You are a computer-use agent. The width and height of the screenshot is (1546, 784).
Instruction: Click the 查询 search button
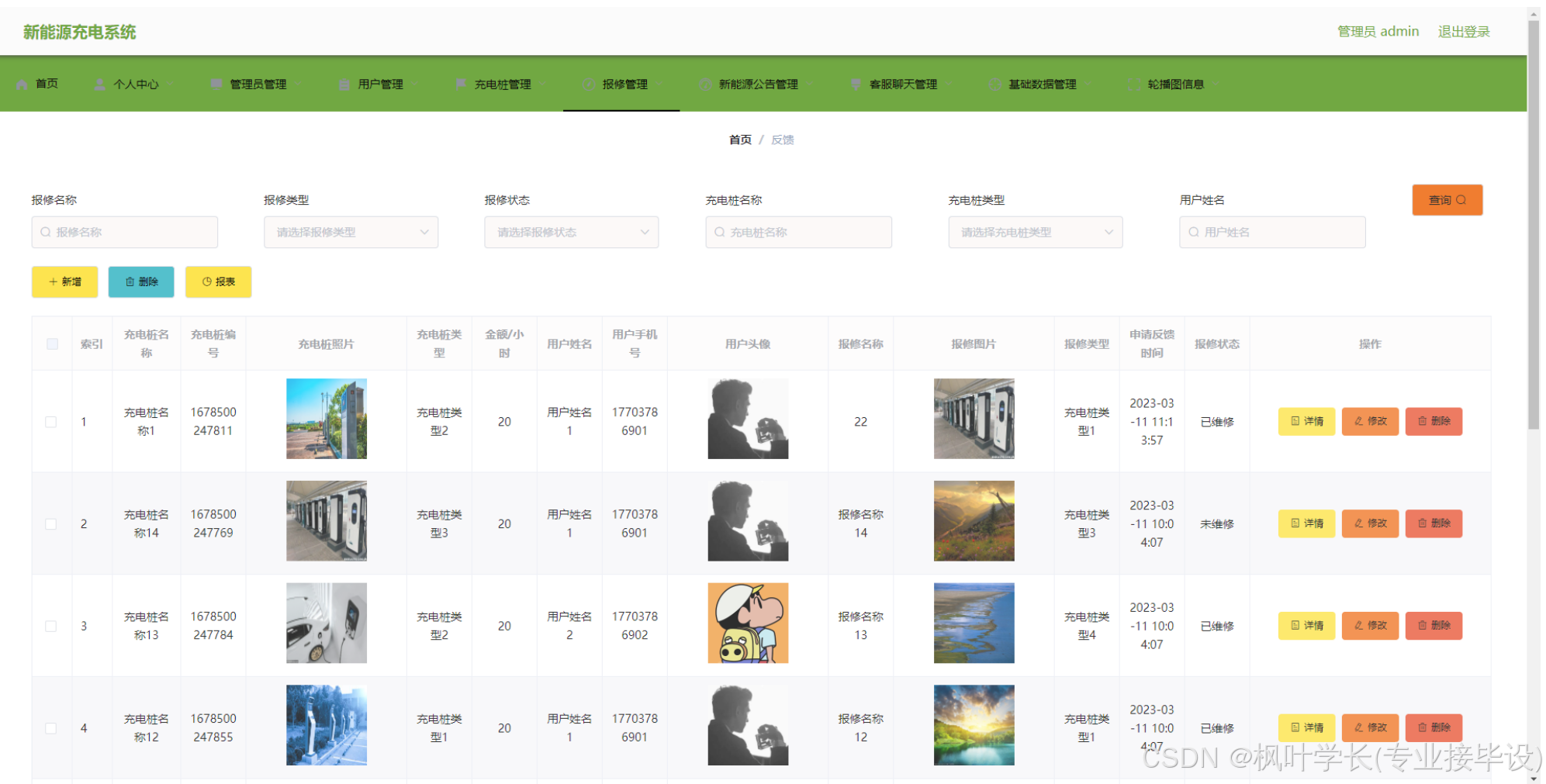pyautogui.click(x=1447, y=200)
